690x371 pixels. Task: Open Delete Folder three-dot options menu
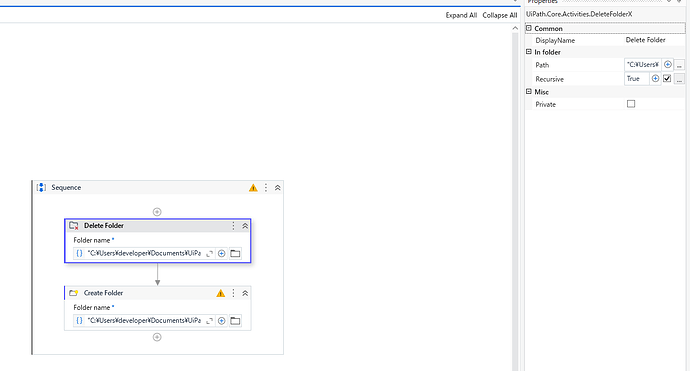point(233,226)
